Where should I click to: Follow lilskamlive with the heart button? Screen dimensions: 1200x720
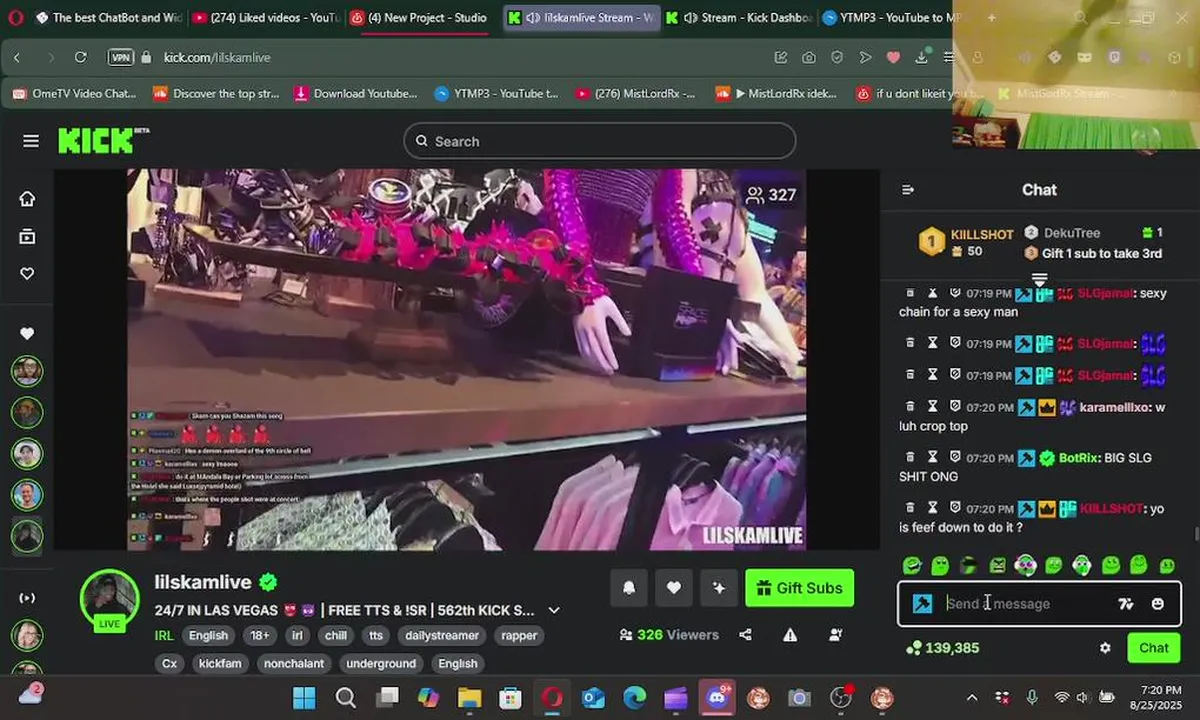click(x=674, y=588)
